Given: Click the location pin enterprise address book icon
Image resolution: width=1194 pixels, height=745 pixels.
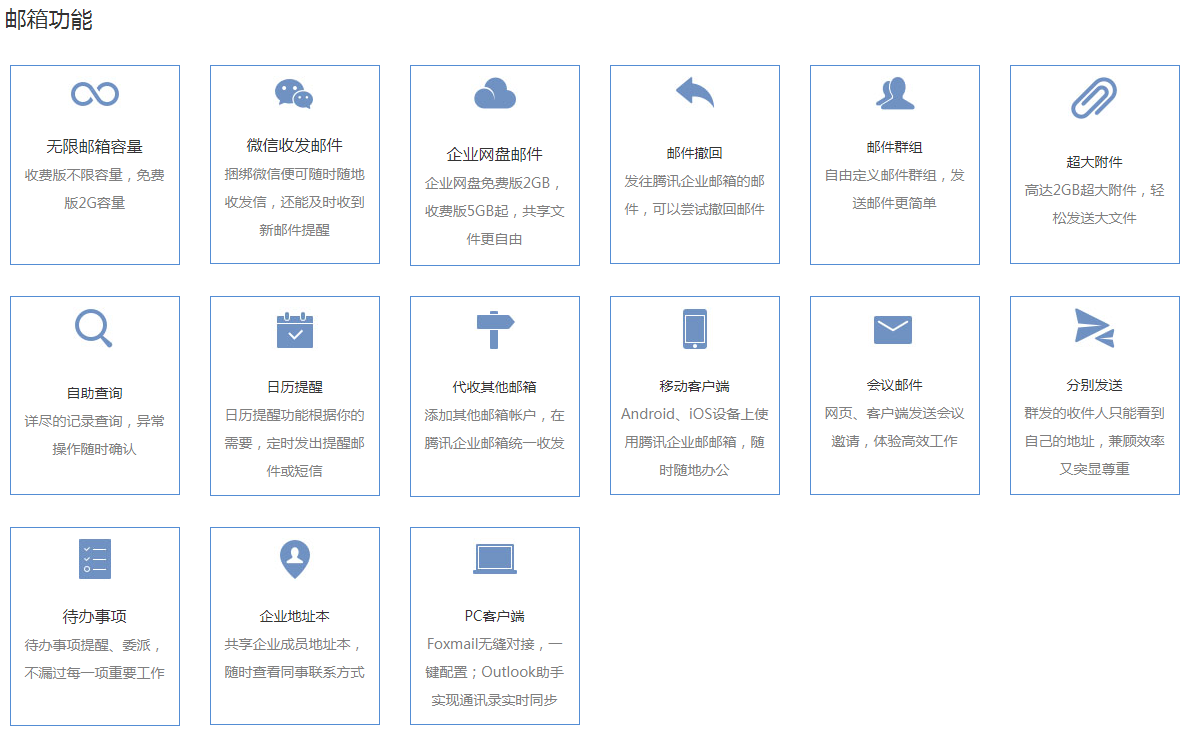Looking at the screenshot, I should 295,558.
